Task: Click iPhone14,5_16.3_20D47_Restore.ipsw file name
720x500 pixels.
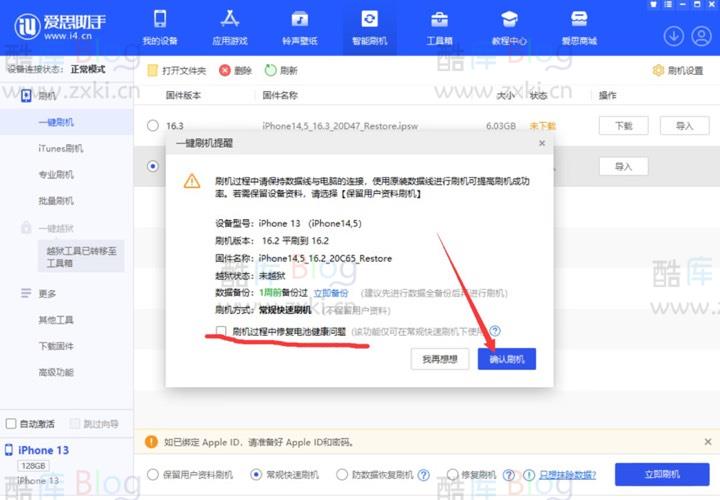Action: tap(340, 125)
